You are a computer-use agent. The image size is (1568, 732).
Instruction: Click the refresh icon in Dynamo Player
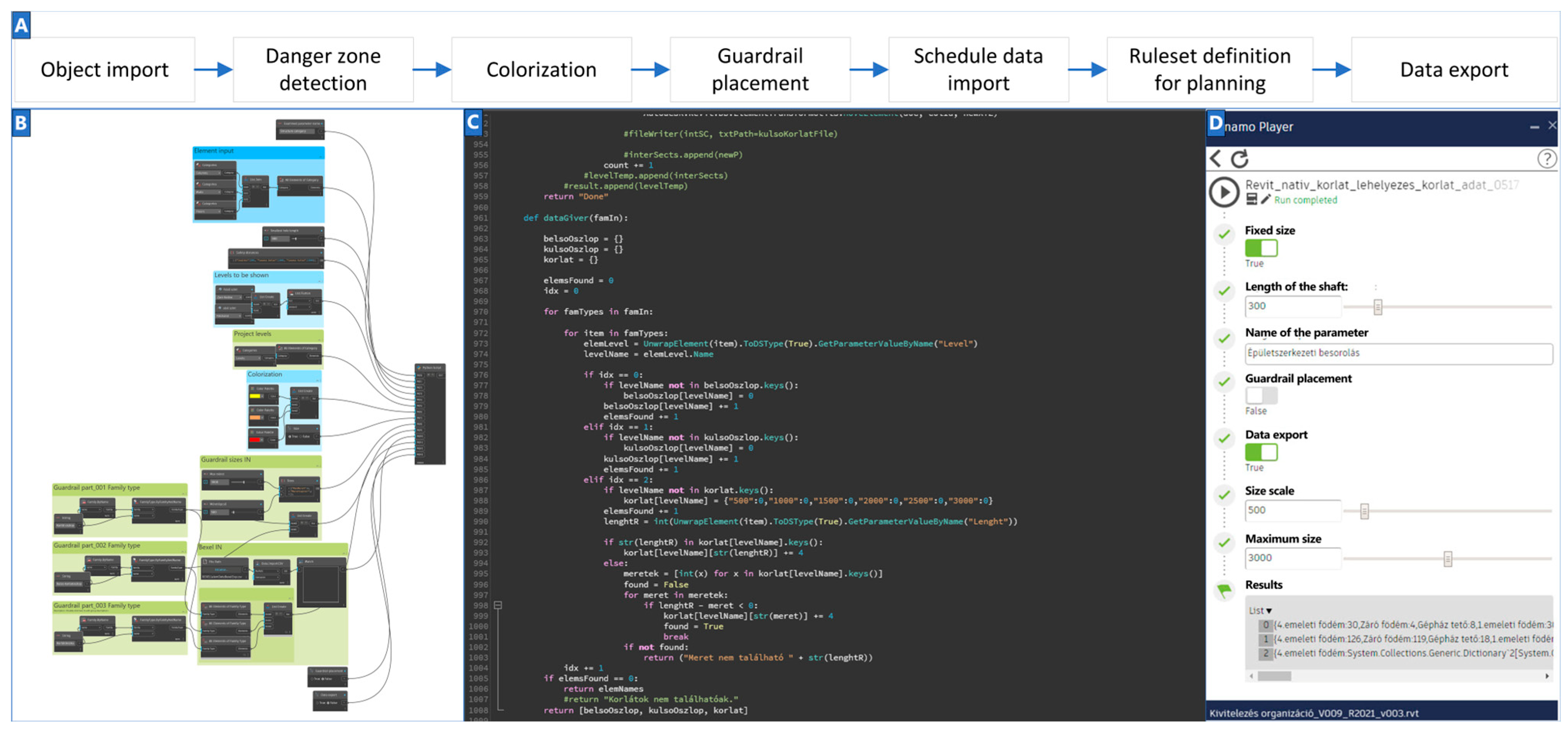(x=1240, y=159)
